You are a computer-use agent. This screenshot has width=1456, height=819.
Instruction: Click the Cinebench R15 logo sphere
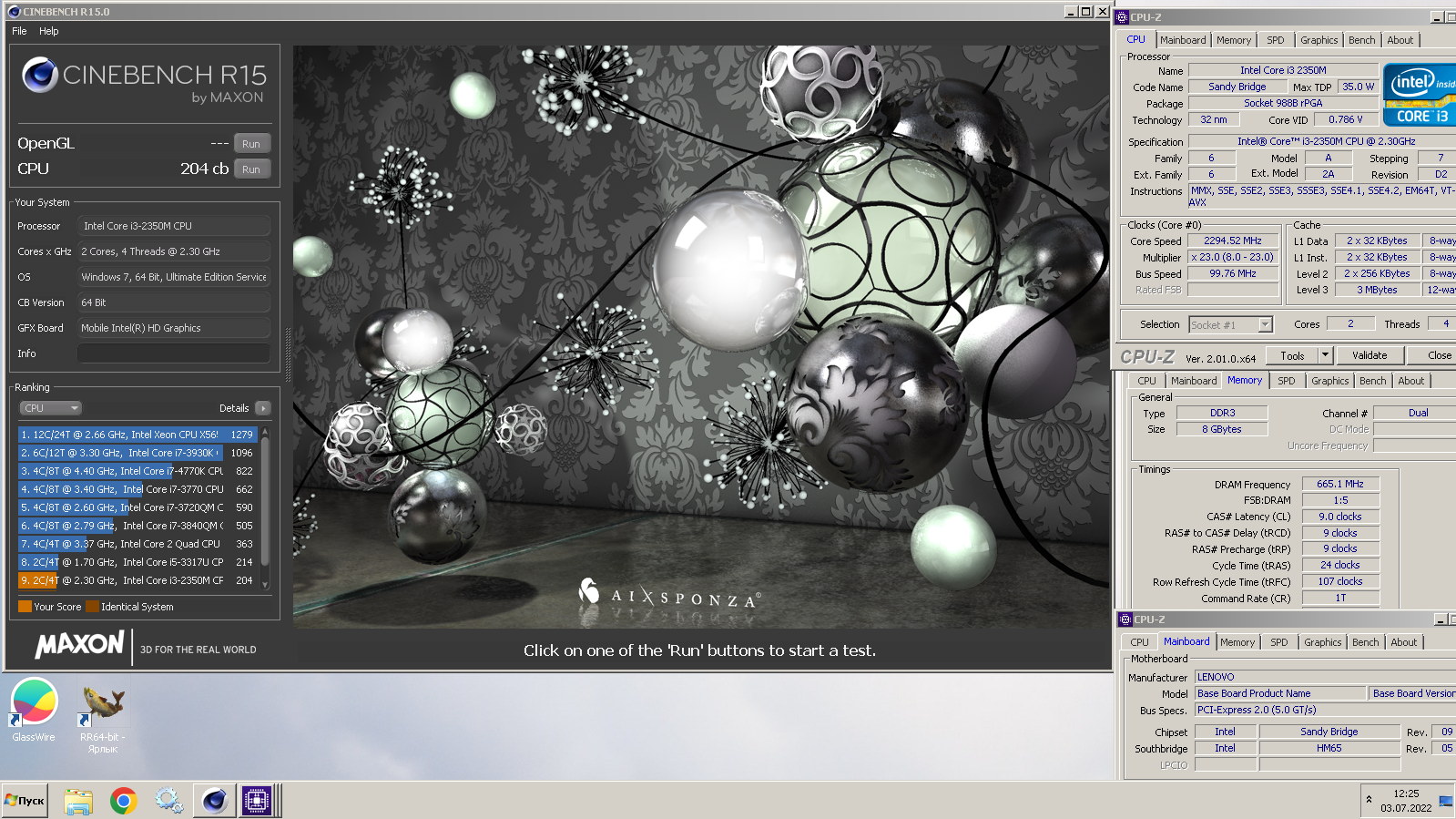(40, 75)
